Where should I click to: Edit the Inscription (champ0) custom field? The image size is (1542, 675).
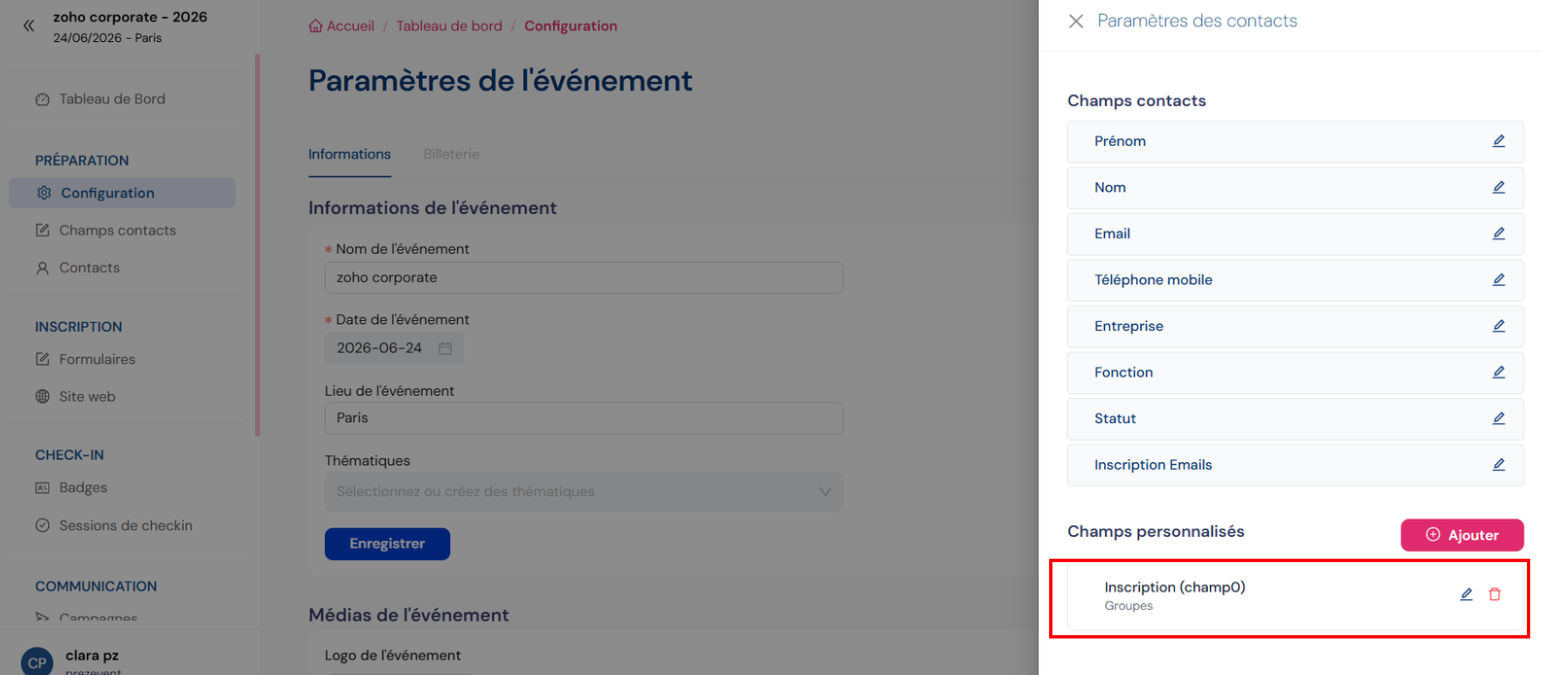(1466, 594)
